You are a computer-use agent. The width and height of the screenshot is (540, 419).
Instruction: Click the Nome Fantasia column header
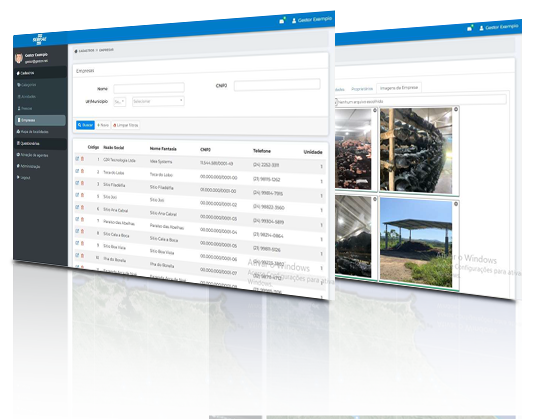point(163,149)
